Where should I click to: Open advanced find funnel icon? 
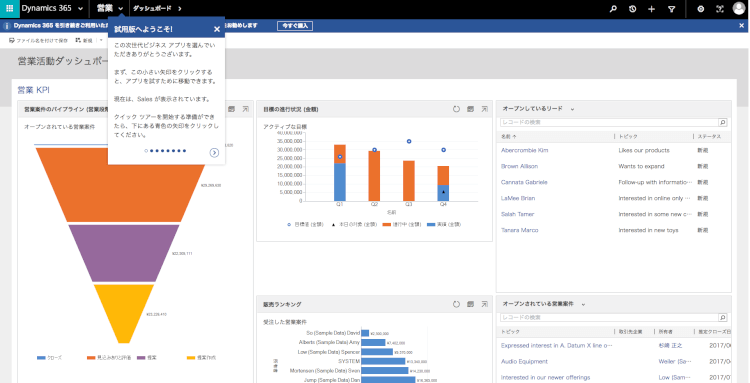[x=672, y=9]
